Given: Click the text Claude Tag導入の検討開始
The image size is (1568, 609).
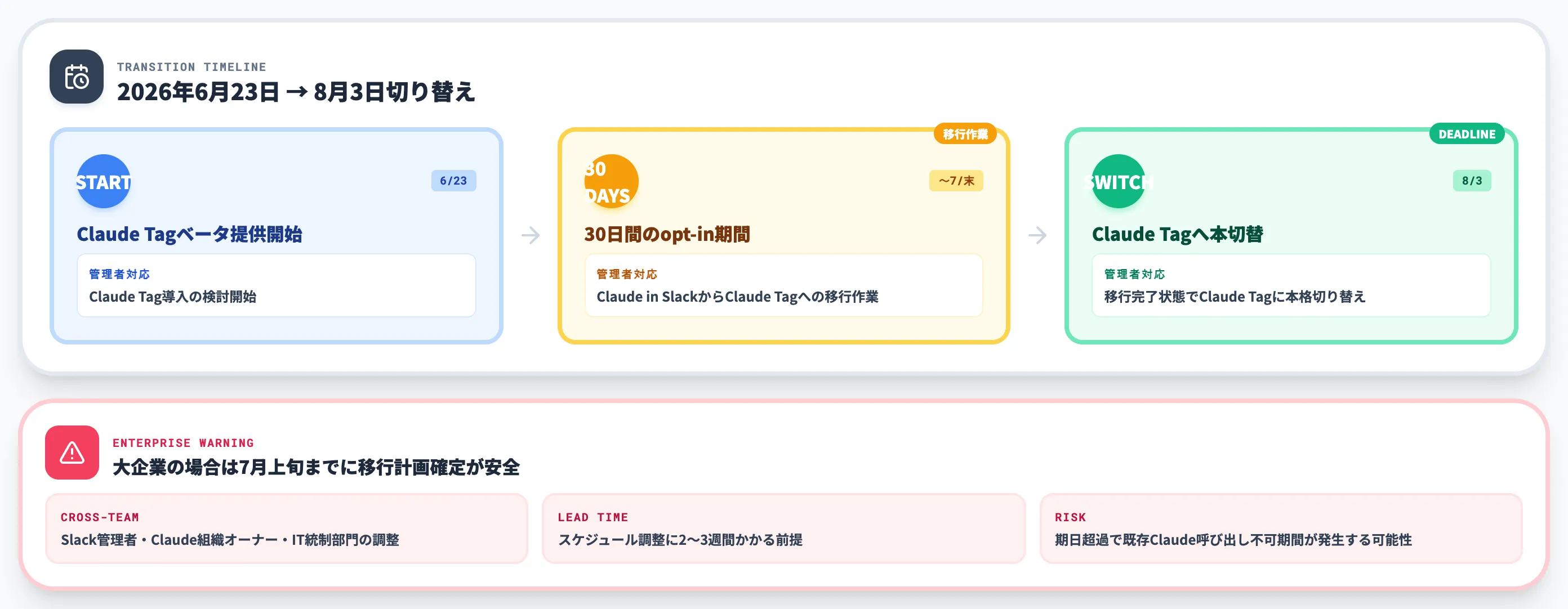Looking at the screenshot, I should [x=172, y=297].
